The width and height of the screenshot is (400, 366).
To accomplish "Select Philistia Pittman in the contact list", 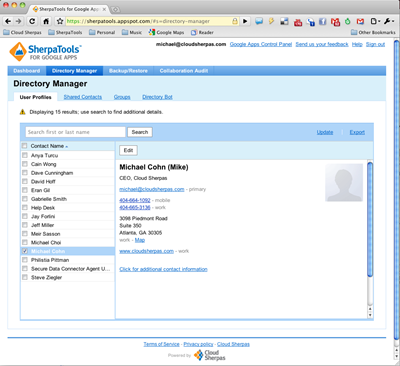I will click(x=68, y=260).
